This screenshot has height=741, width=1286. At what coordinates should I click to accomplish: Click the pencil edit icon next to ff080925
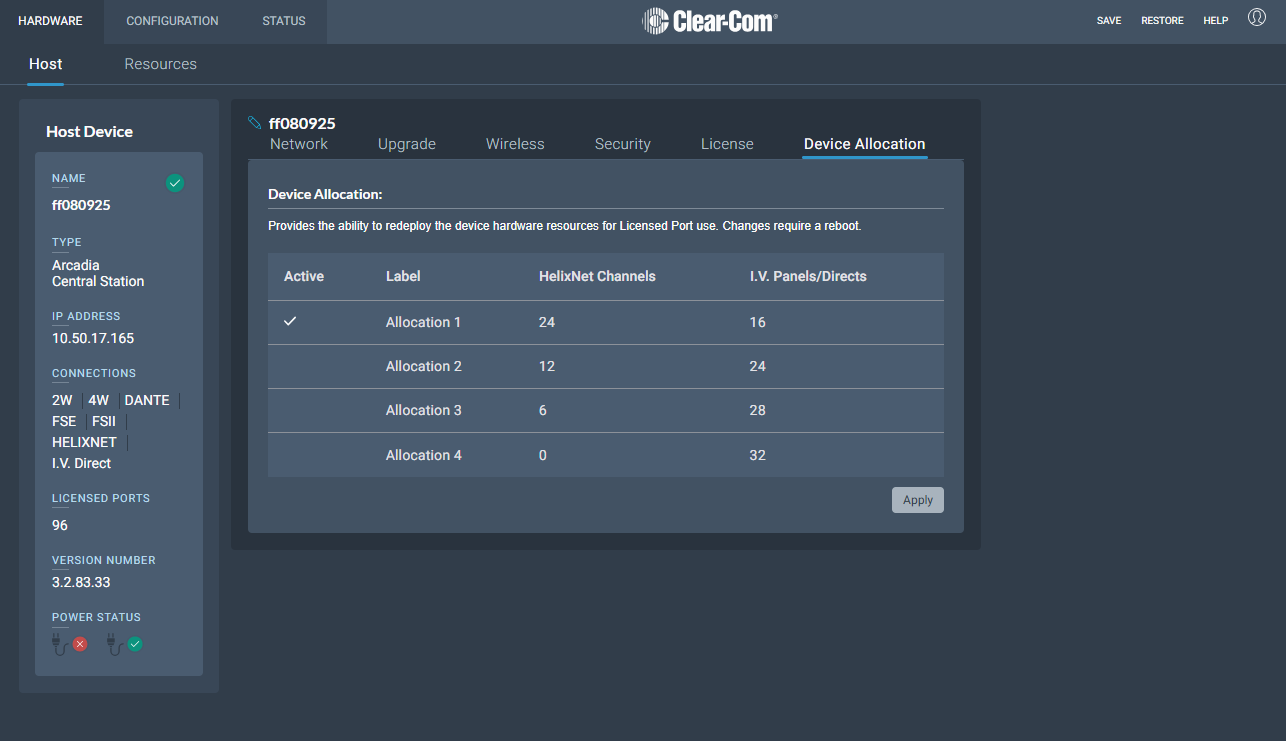pos(253,121)
